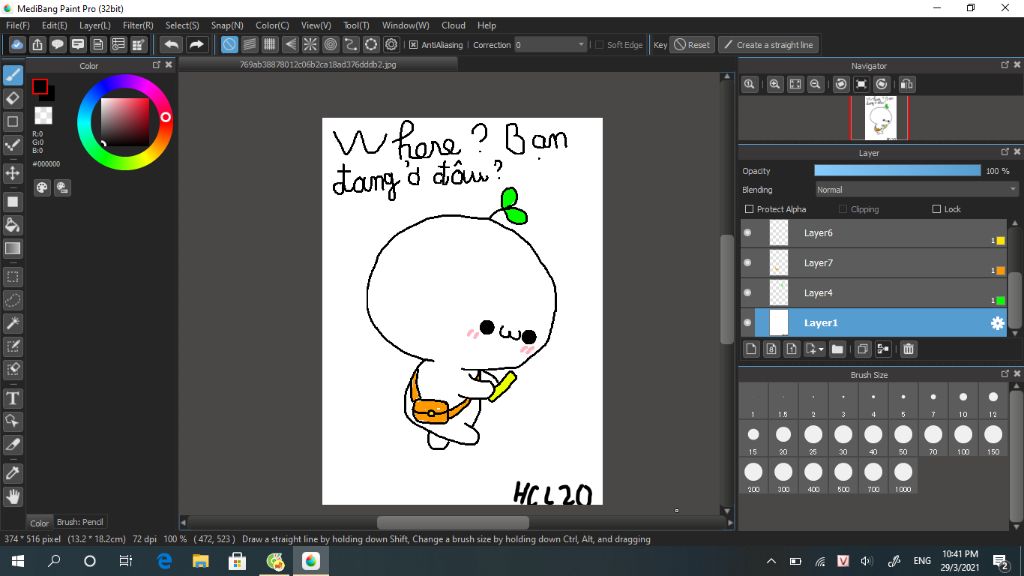Viewport: 1024px width, 576px height.
Task: Select the Hand pan tool
Action: point(12,497)
